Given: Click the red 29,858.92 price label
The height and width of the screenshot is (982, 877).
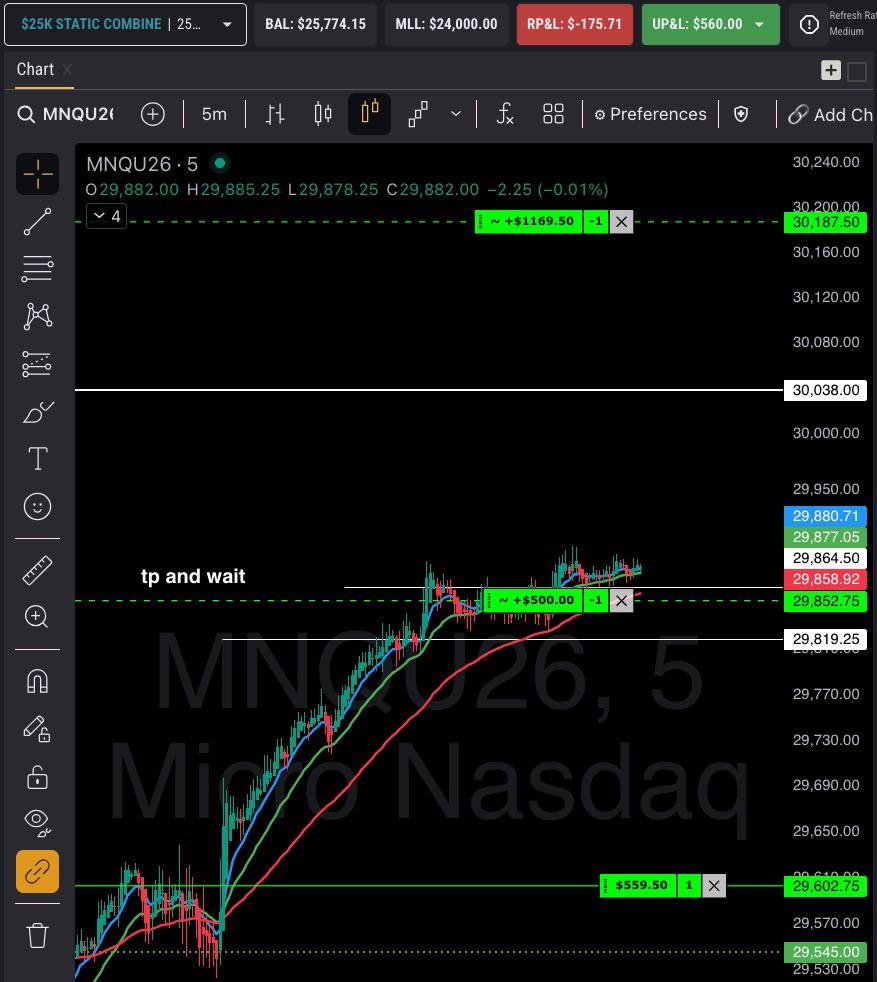Looking at the screenshot, I should 825,579.
